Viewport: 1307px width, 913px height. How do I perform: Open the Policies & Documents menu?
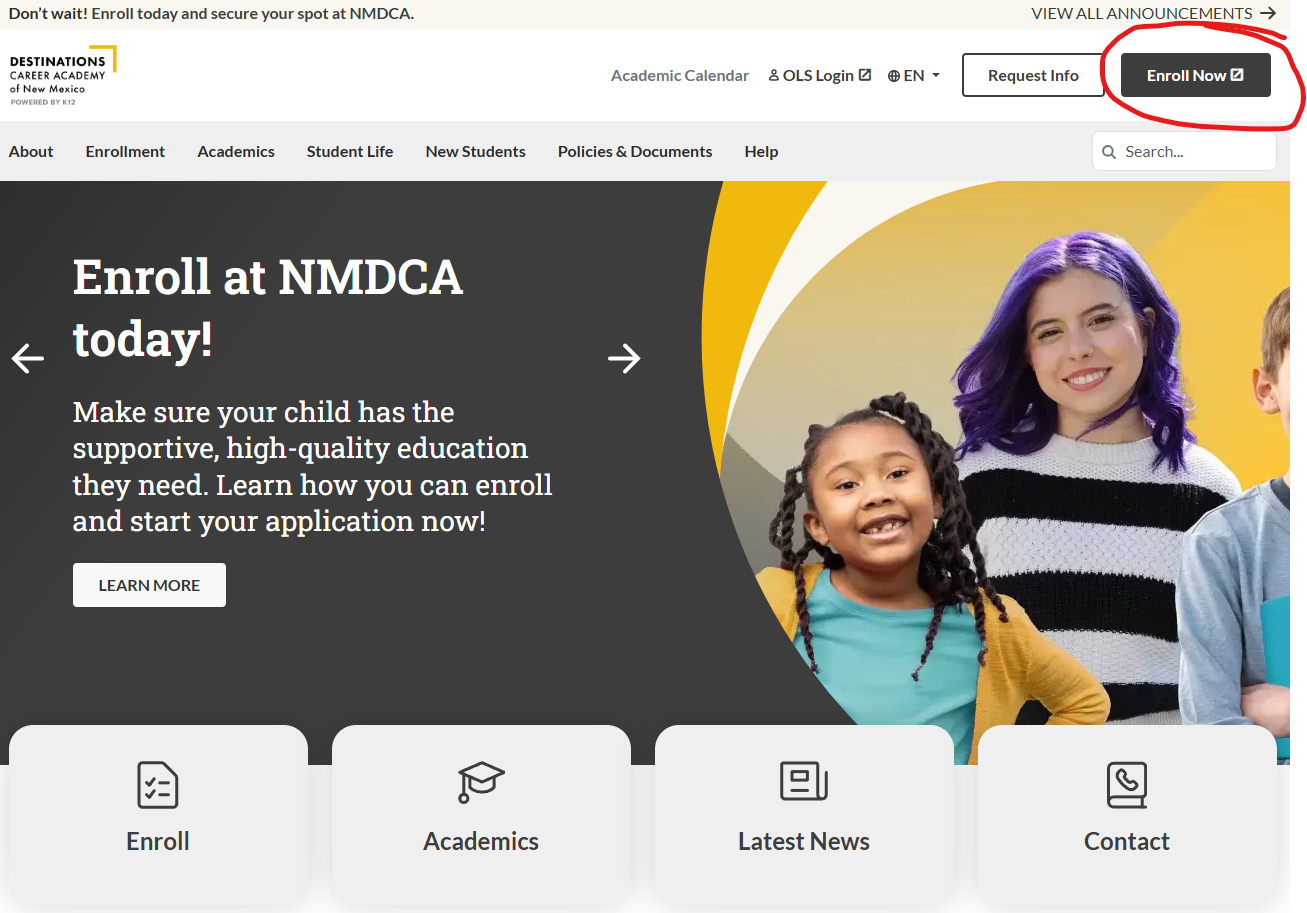[635, 152]
